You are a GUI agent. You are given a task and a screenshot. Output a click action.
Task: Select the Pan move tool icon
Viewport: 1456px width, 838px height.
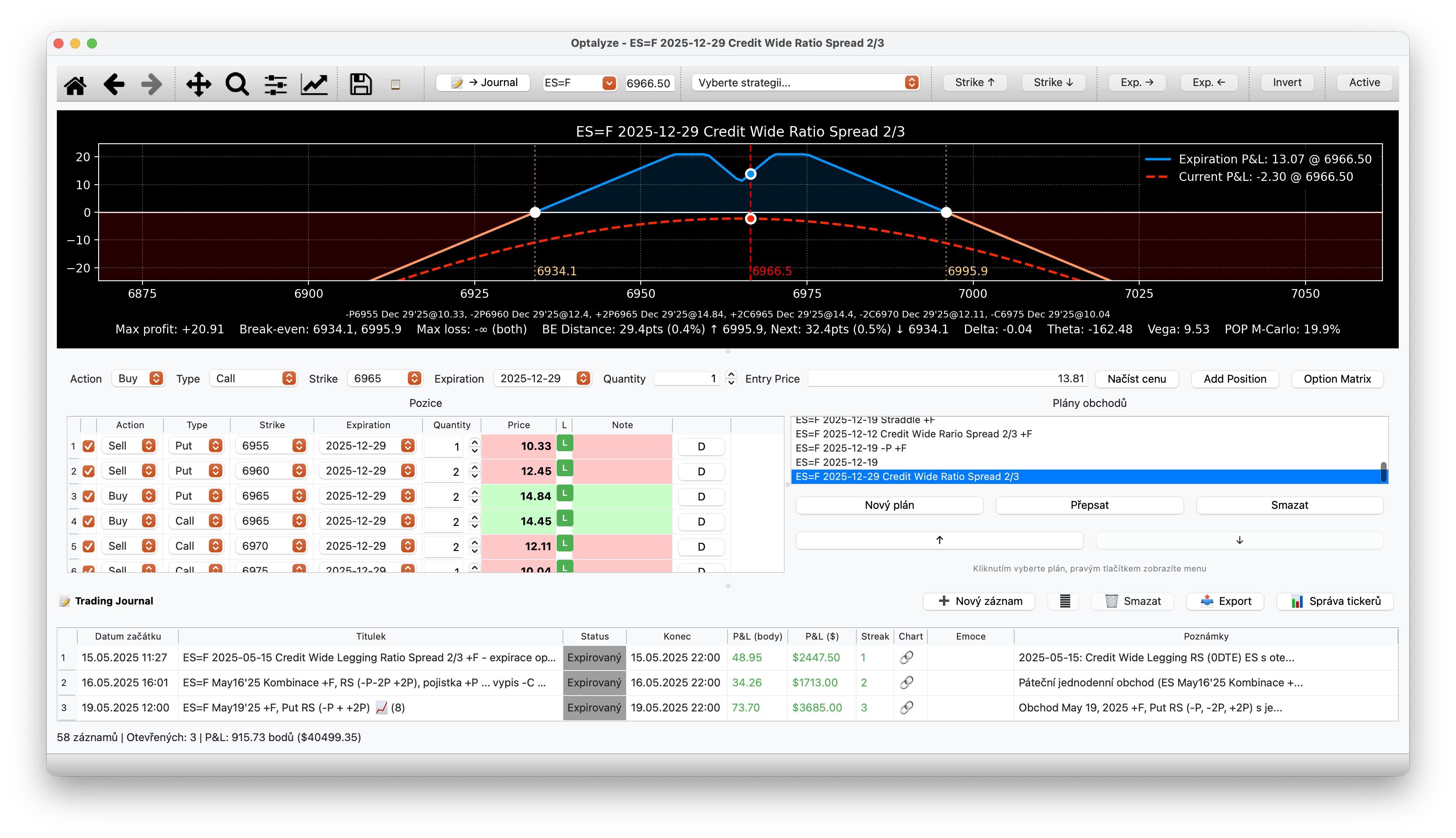(x=199, y=85)
